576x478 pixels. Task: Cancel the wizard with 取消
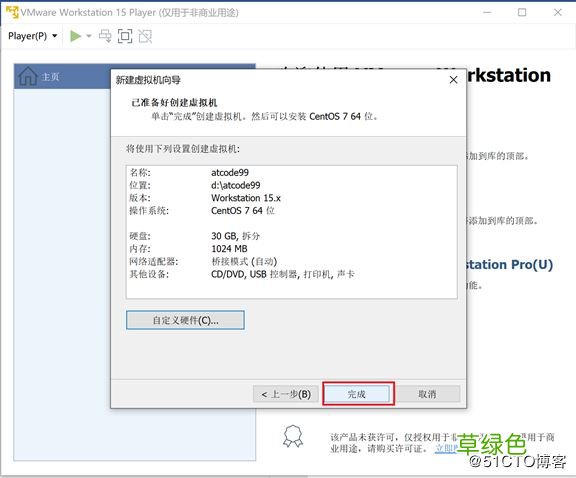pos(427,395)
